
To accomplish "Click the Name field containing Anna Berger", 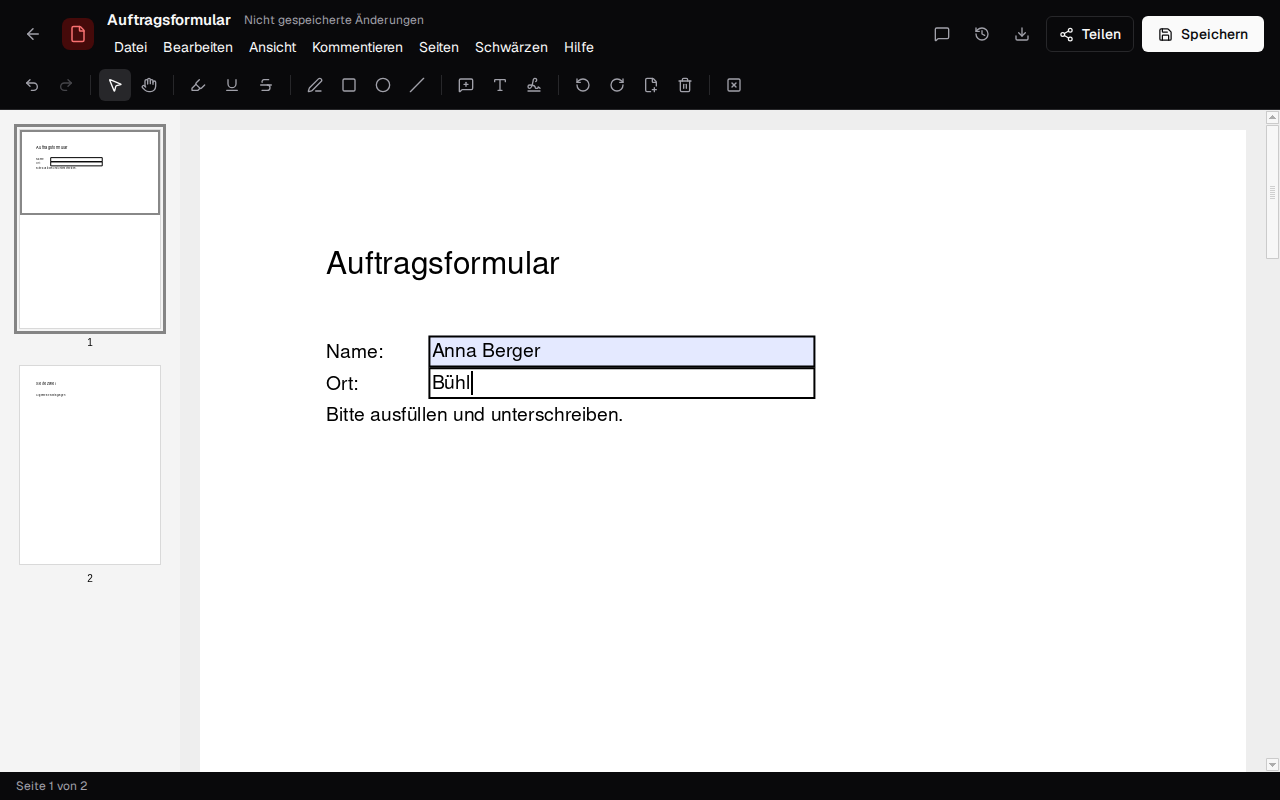I will (x=622, y=351).
